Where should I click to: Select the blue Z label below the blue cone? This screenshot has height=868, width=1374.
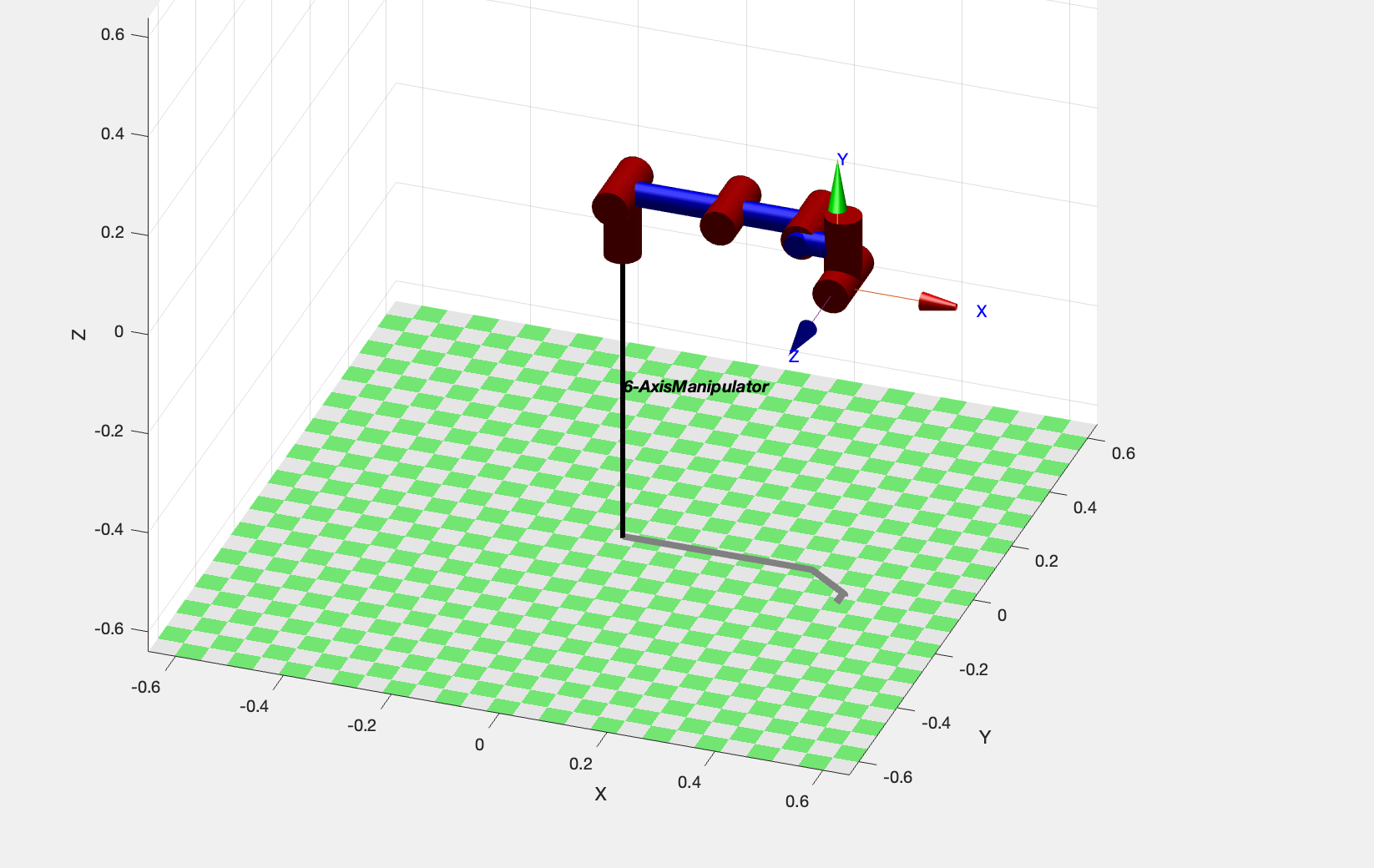794,356
